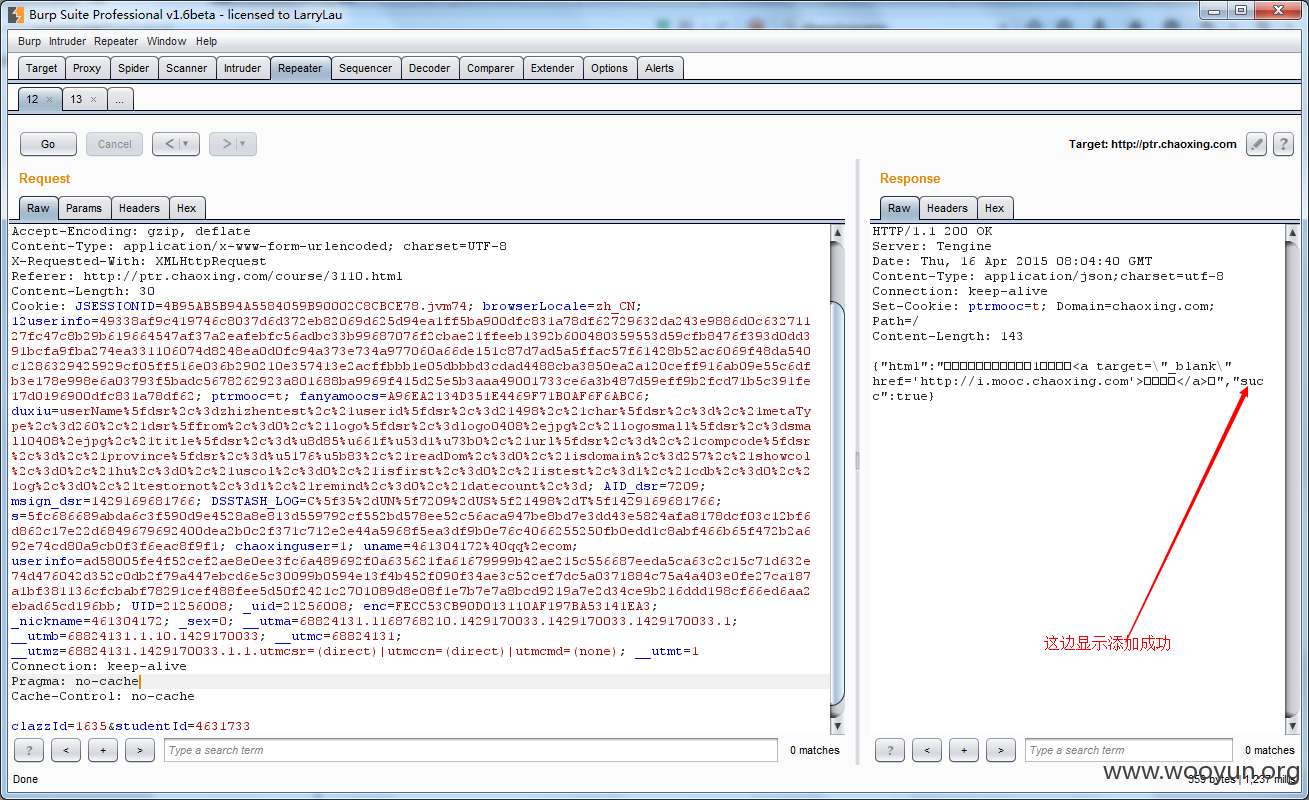This screenshot has height=800, width=1309.
Task: Click the Cancel button
Action: [x=114, y=144]
